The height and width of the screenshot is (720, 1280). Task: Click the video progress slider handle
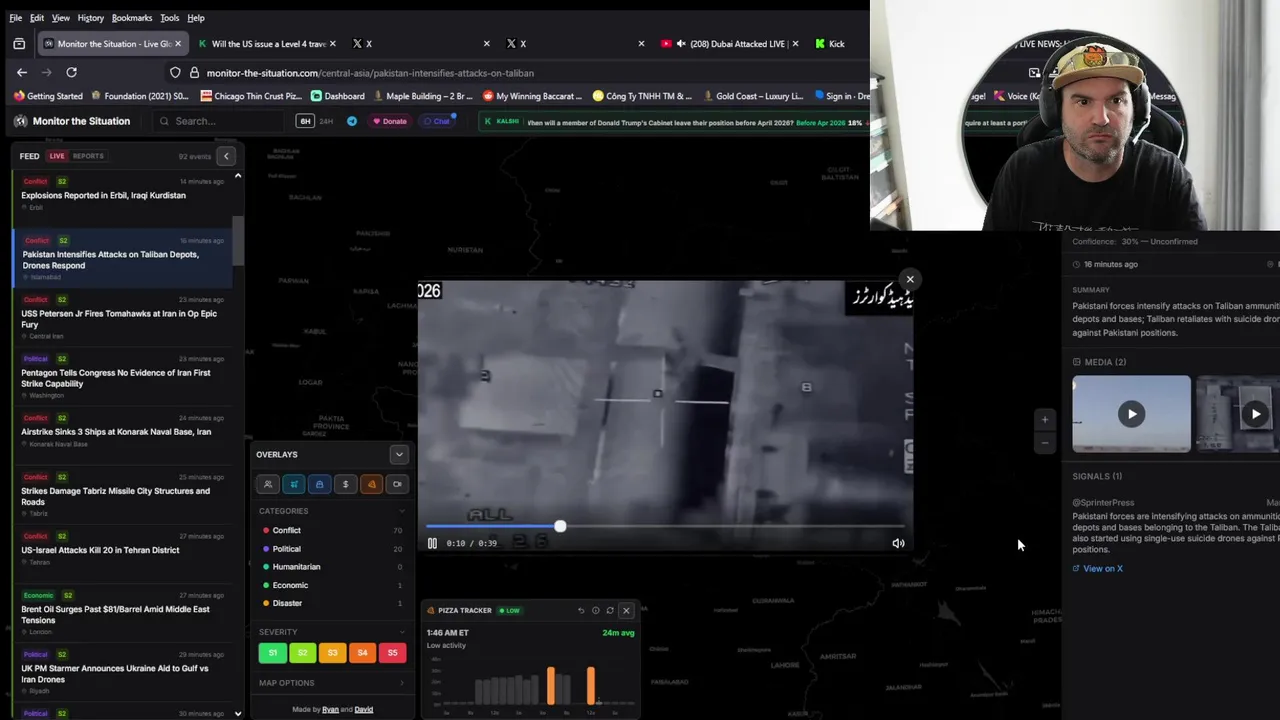[x=560, y=526]
